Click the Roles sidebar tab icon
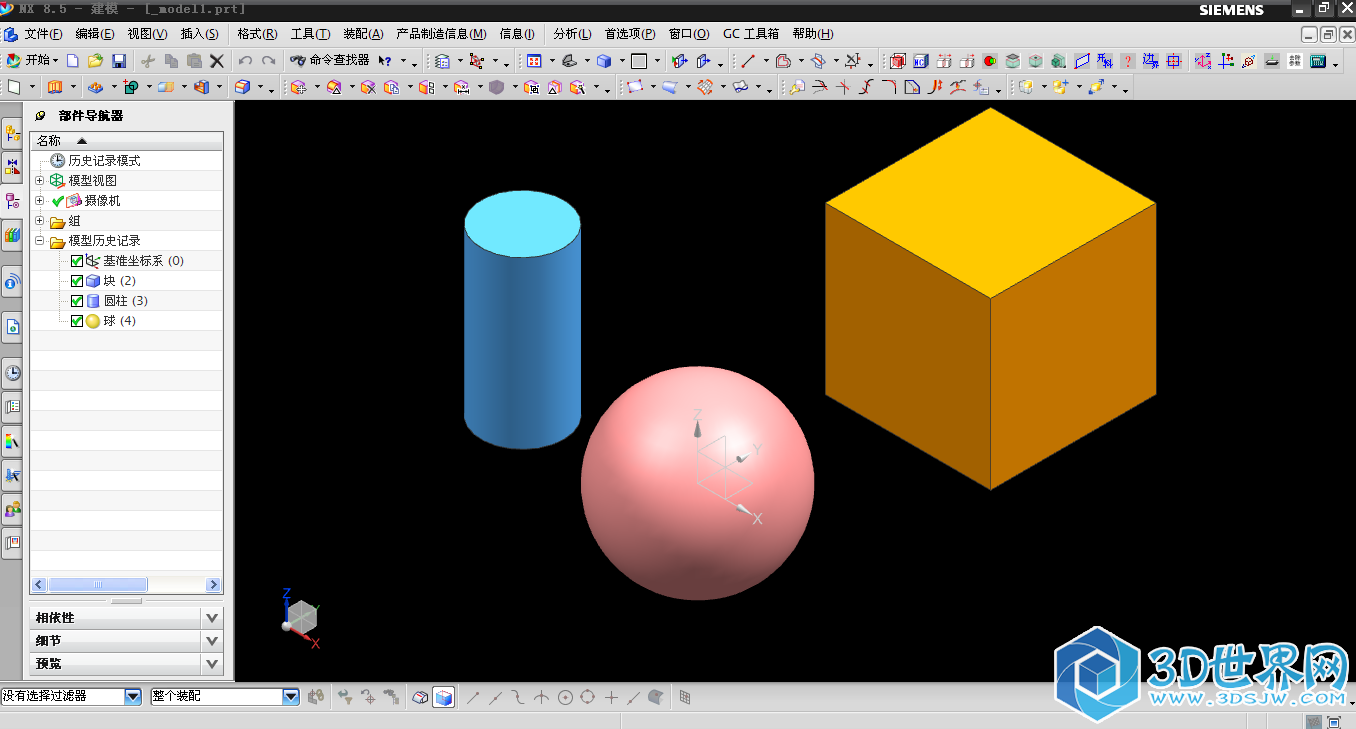 coord(13,510)
